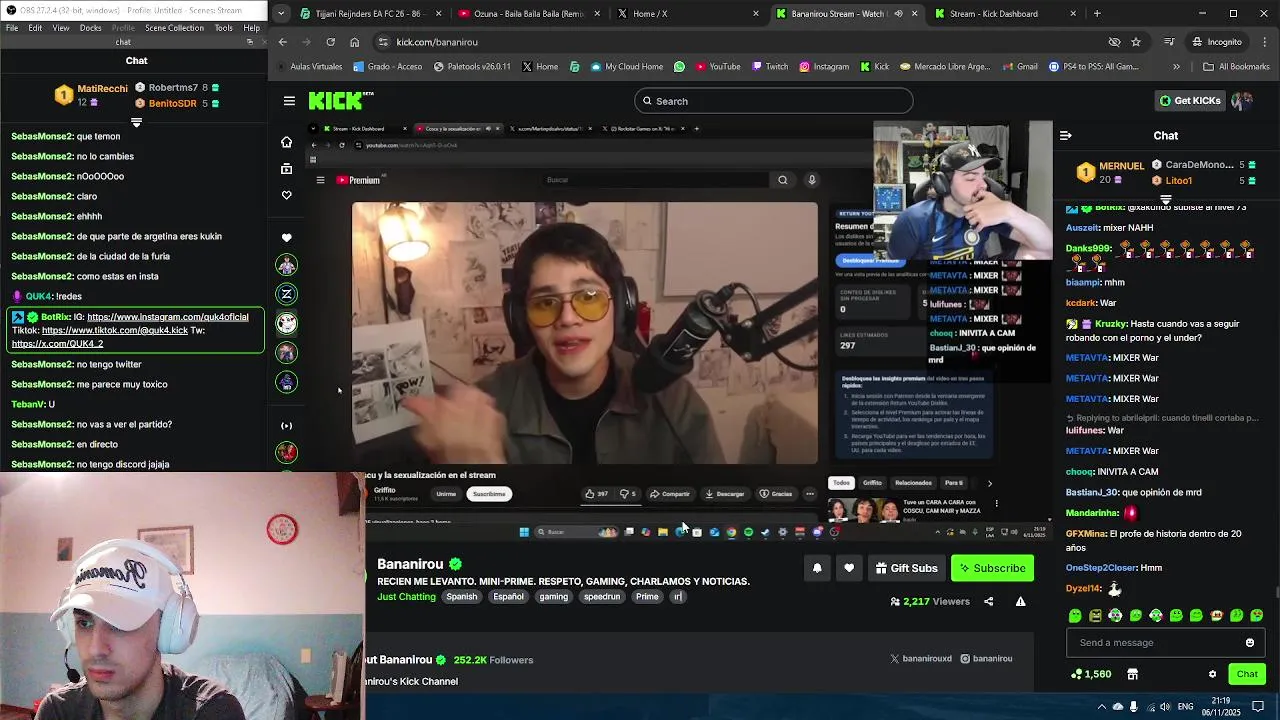Expand the OBS chat leaderboard arrow

137,122
